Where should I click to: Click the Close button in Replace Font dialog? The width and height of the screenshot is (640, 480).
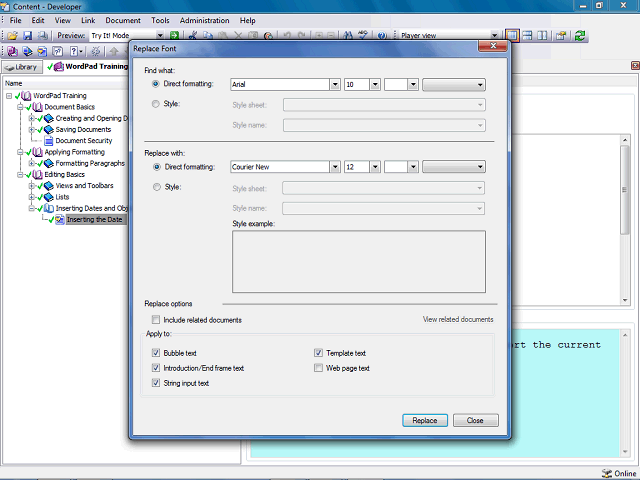pos(476,420)
